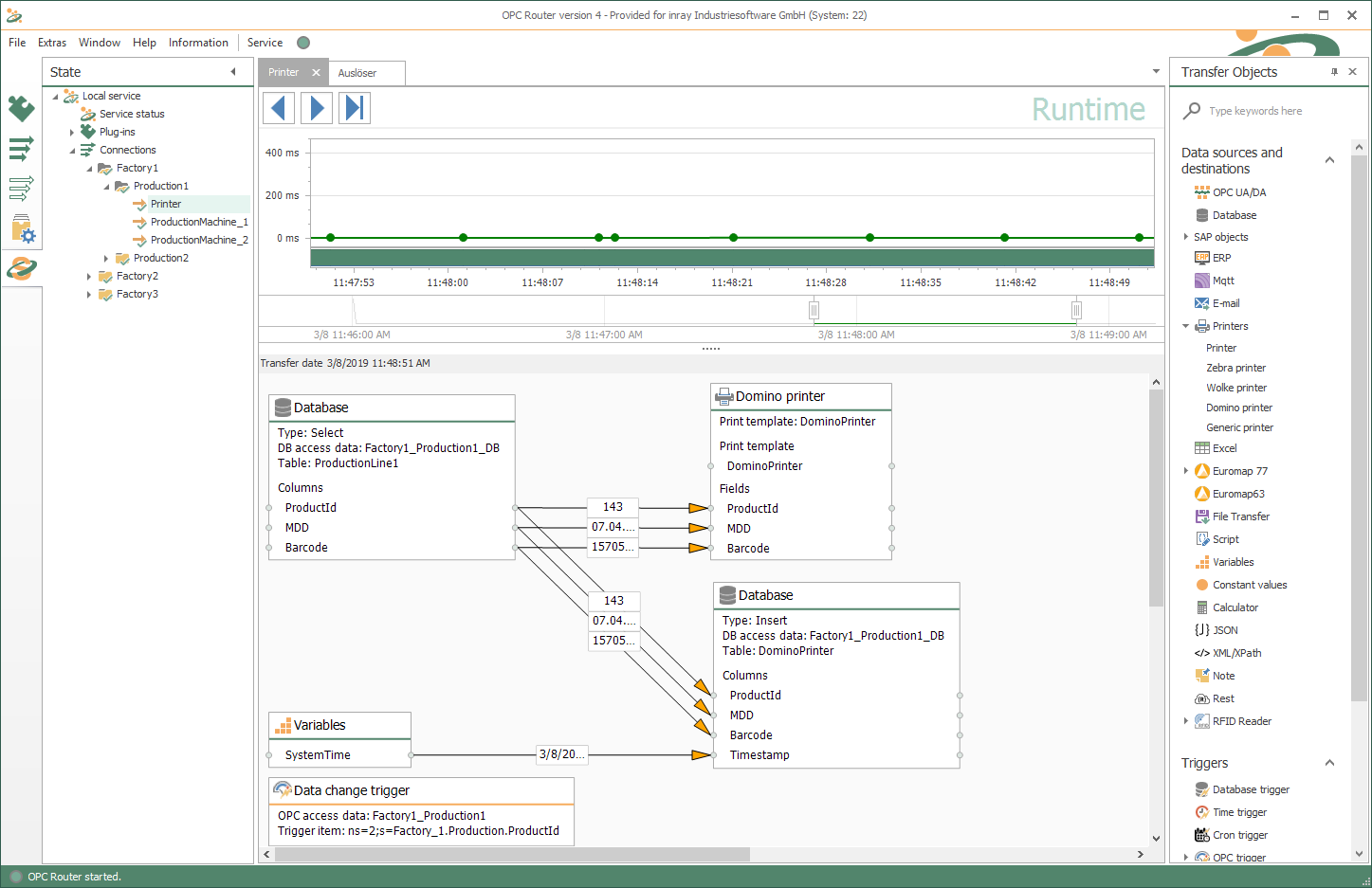The height and width of the screenshot is (888, 1372).
Task: Pin the Transfer Objects panel
Action: point(1334,72)
